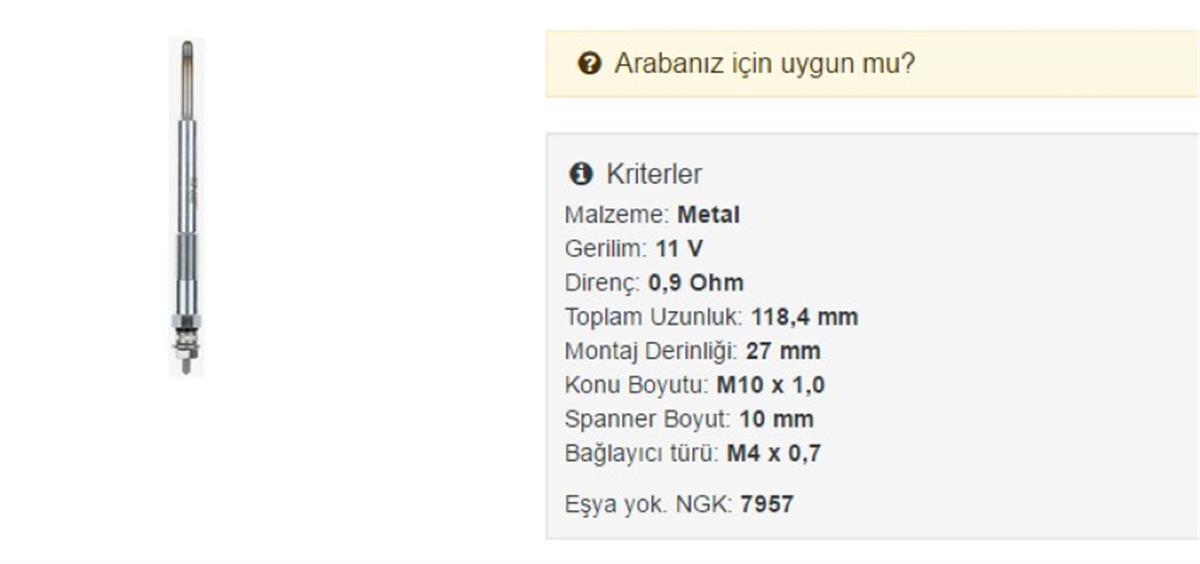This screenshot has height=564, width=1200.
Task: Click the Bağlayıcı türü M4 x 0,7 value
Action: pos(773,453)
